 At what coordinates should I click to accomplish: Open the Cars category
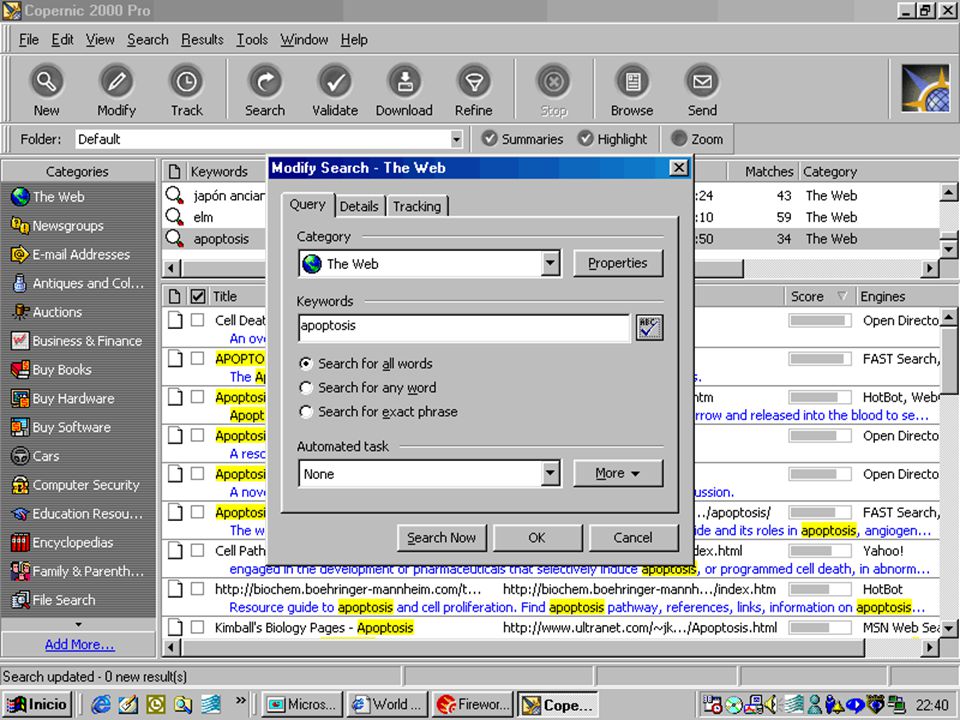35,456
